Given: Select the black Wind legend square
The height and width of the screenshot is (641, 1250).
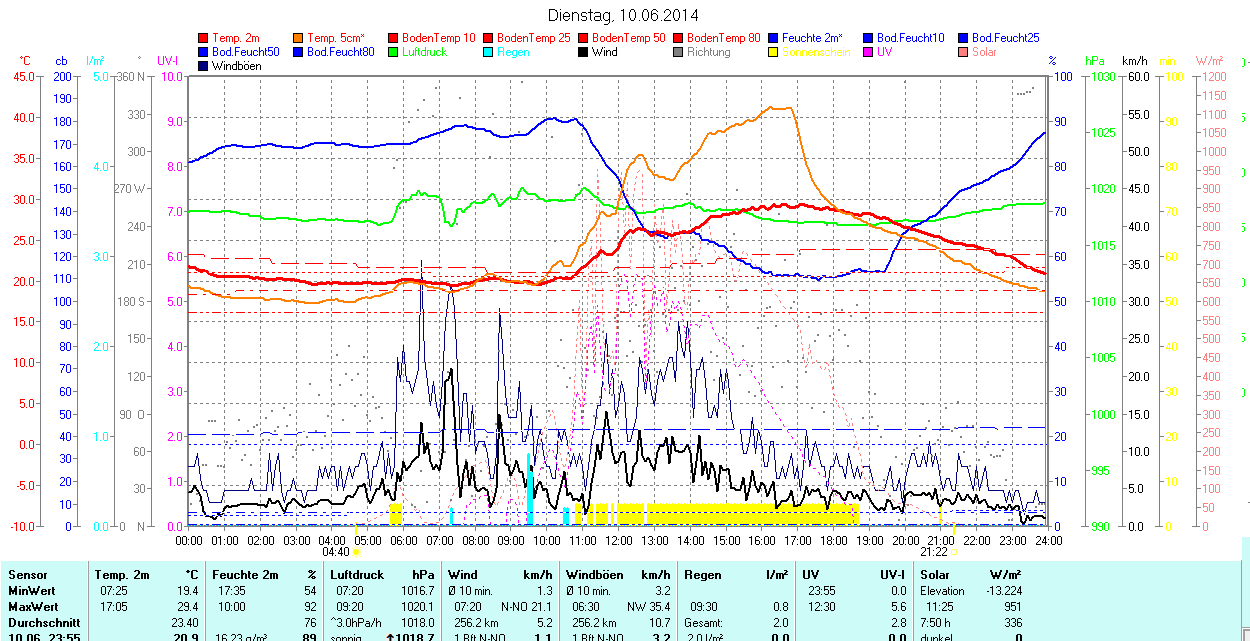Looking at the screenshot, I should [x=584, y=52].
